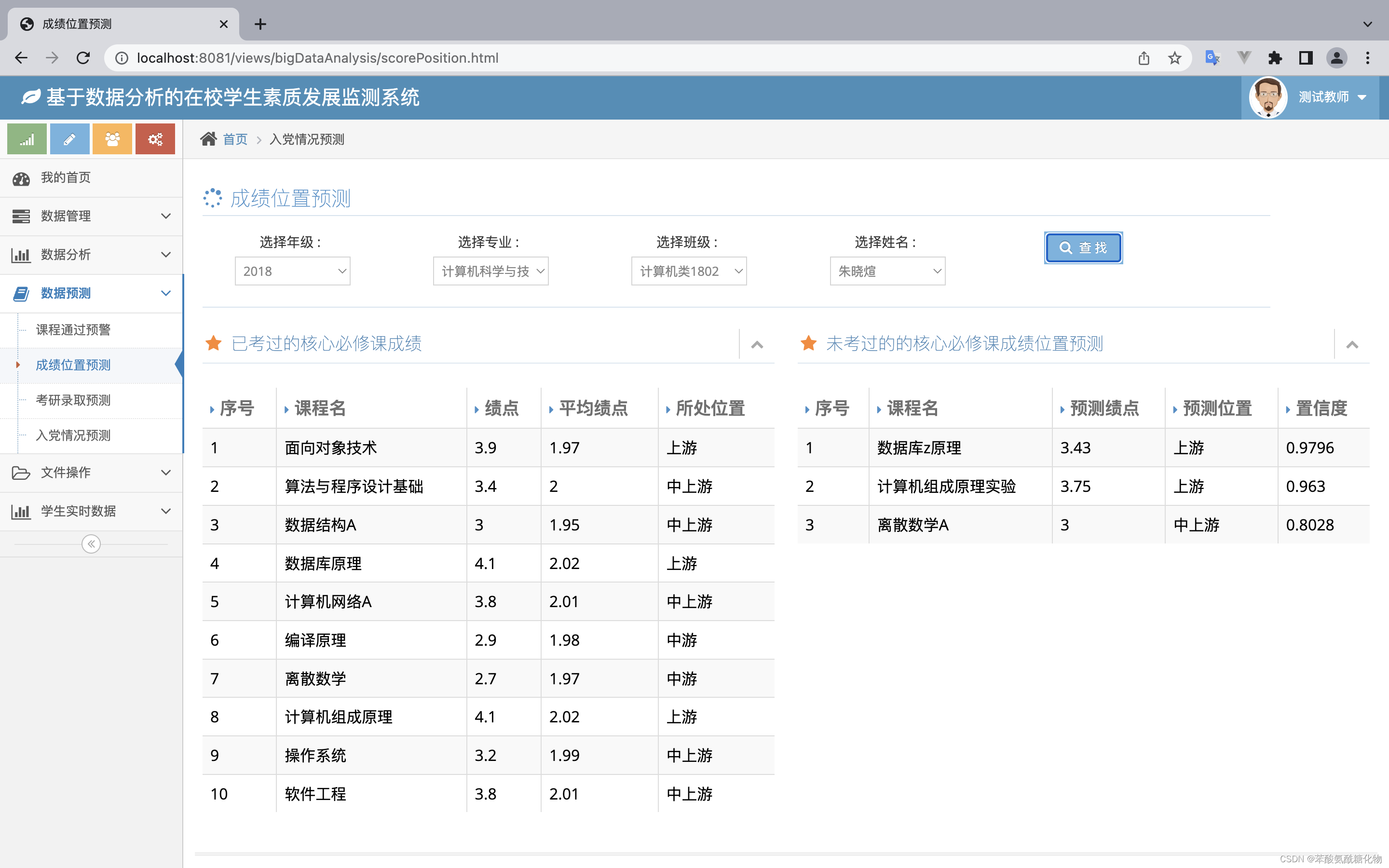The height and width of the screenshot is (868, 1389).
Task: Collapse the sidebar with double-arrow icon
Action: 91,543
